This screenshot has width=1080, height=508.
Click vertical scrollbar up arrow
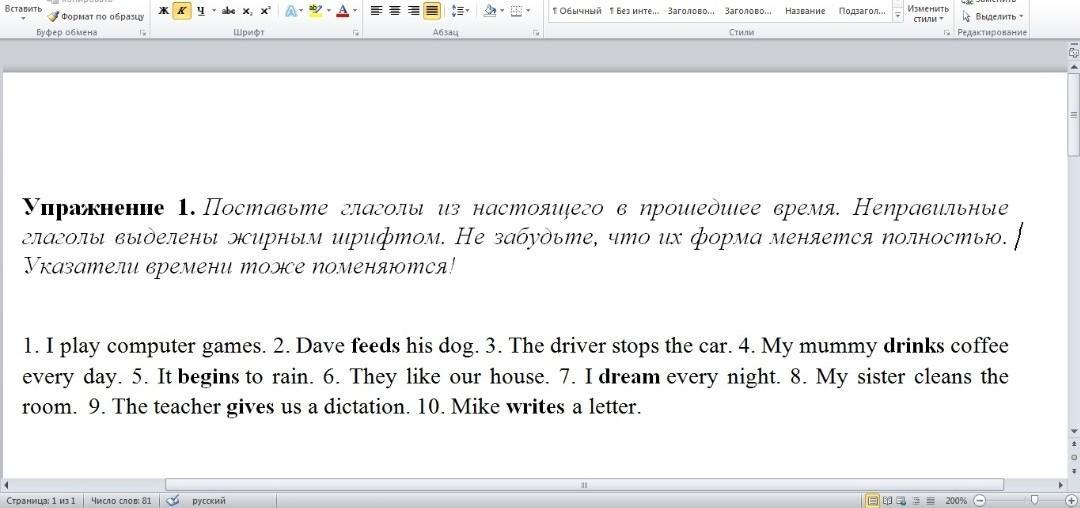pos(1073,66)
